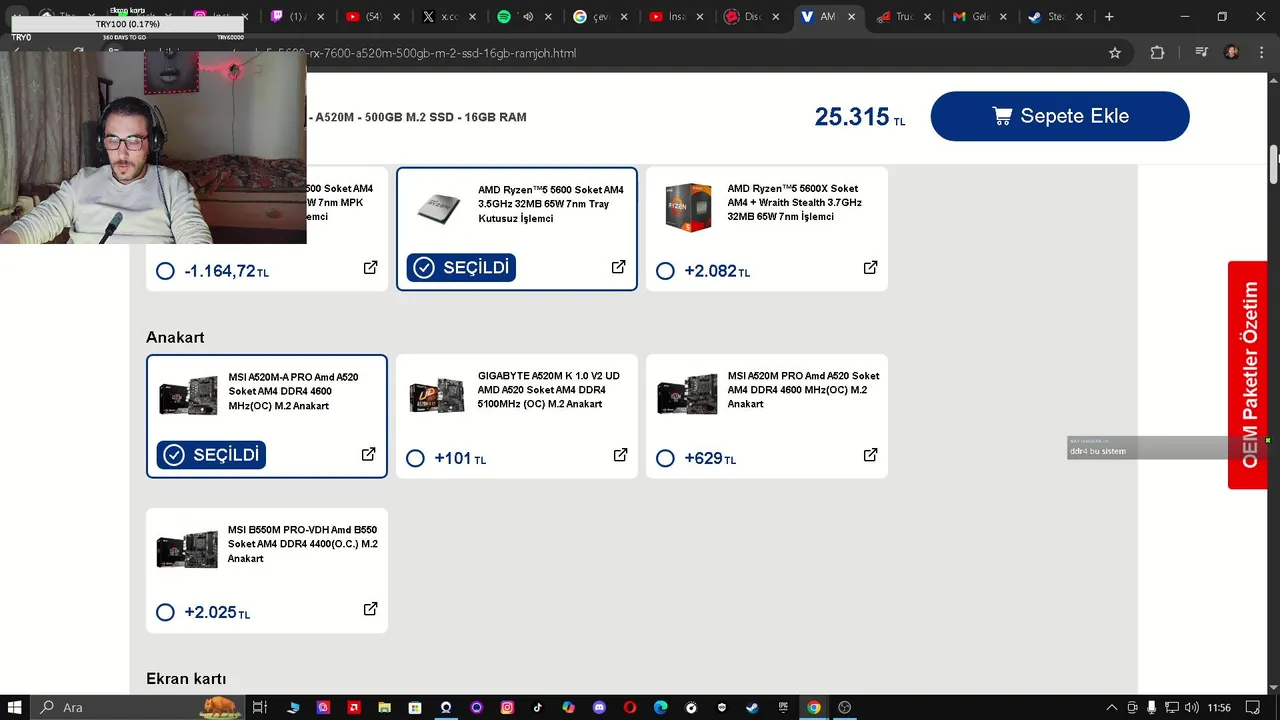Screen dimensions: 1280x720
Task: Open external link for Ryzen 5600 MPK processor
Action: (x=370, y=268)
